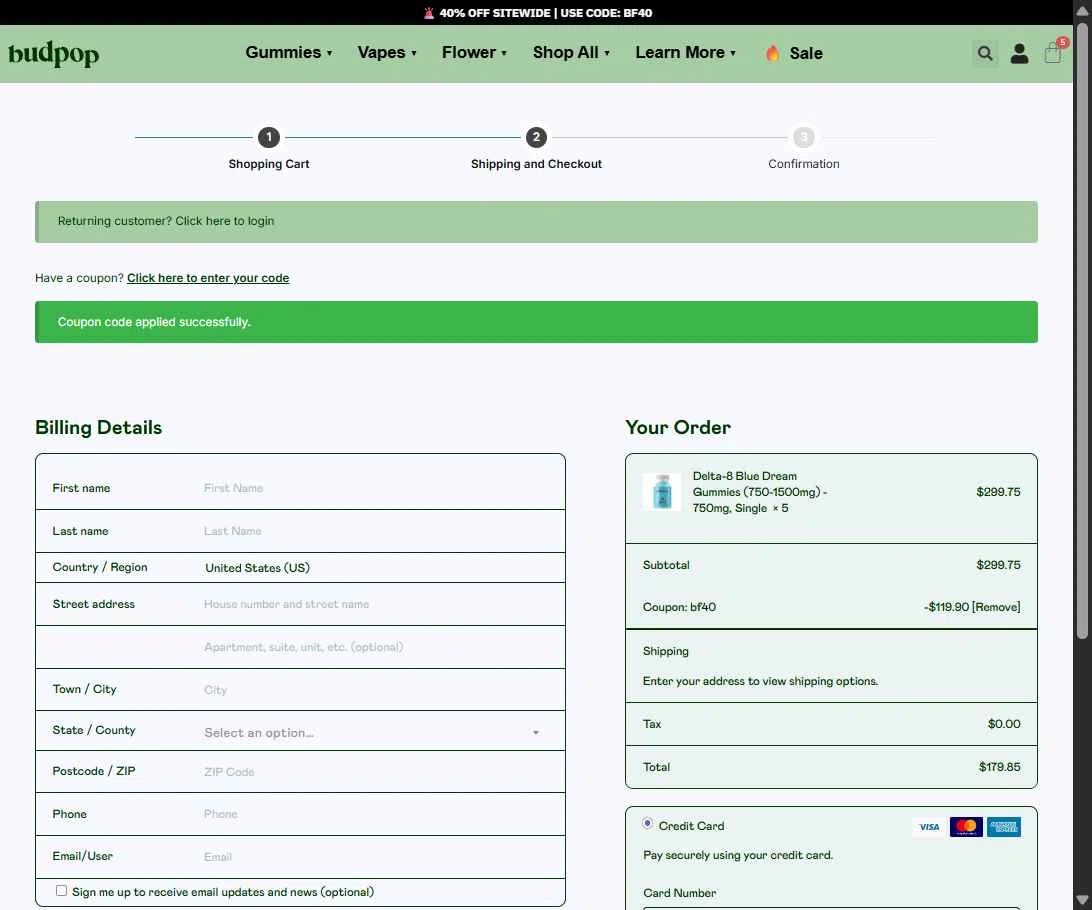Click the Phone field
The image size is (1092, 910).
pyautogui.click(x=376, y=814)
